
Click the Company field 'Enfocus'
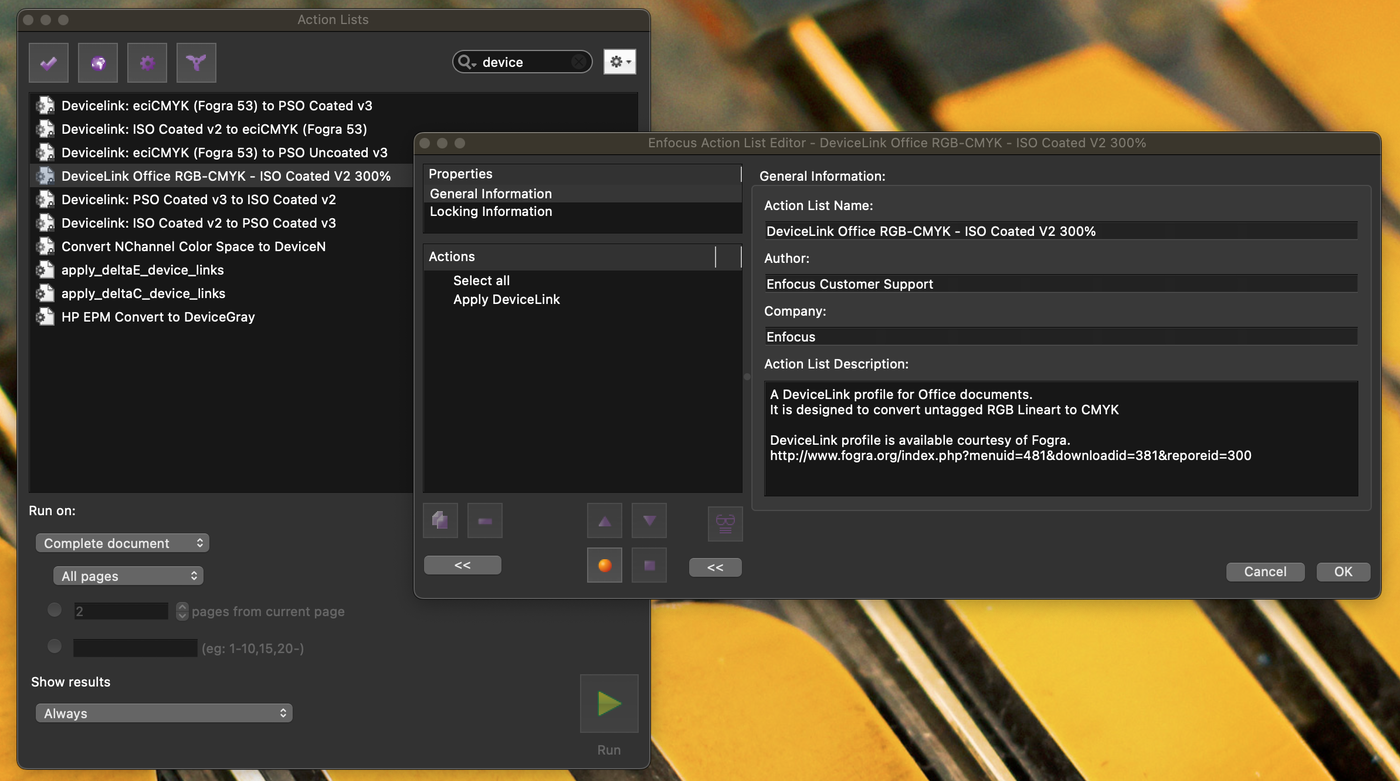[1061, 337]
